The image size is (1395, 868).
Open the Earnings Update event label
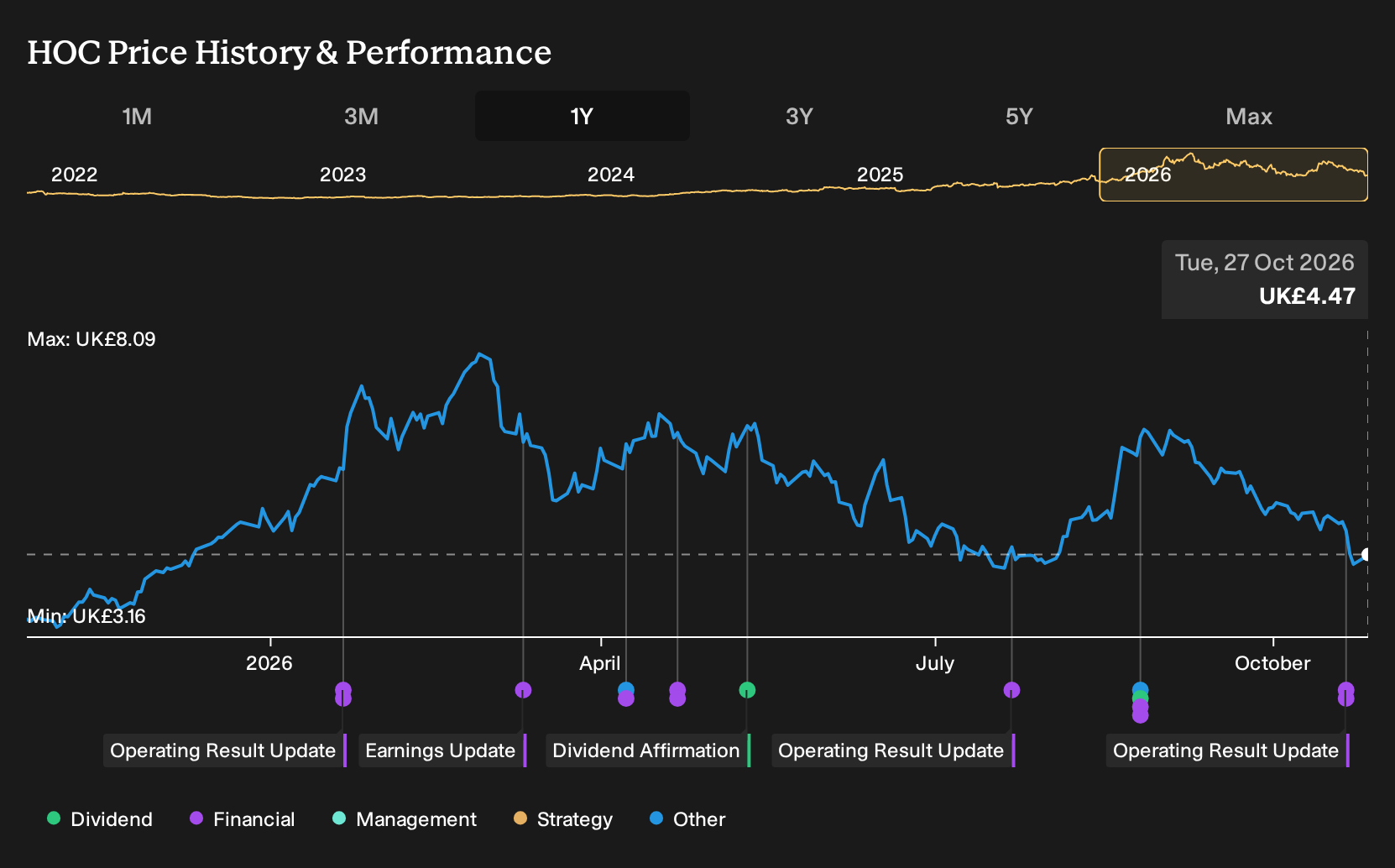point(442,750)
